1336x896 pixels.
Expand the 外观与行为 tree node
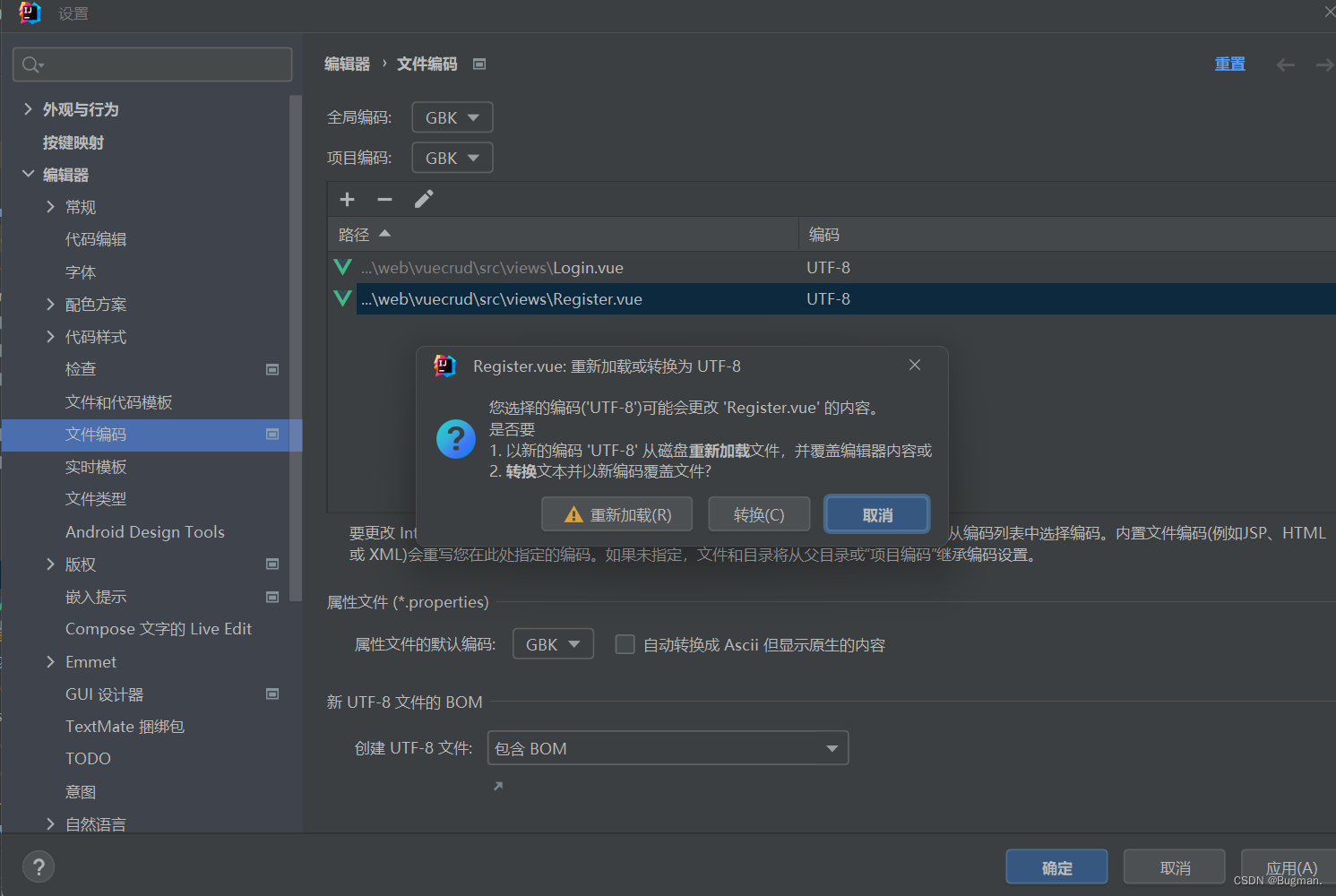click(28, 109)
